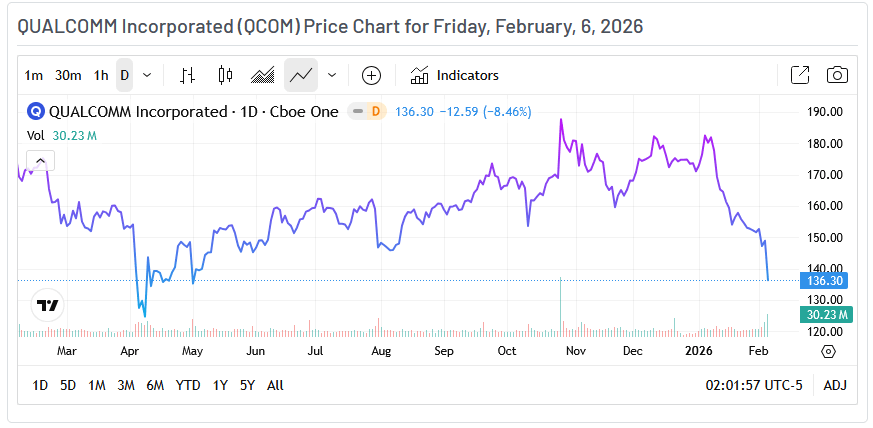This screenshot has height=428, width=873.
Task: Open chart settings gear near time axis
Action: pyautogui.click(x=828, y=351)
